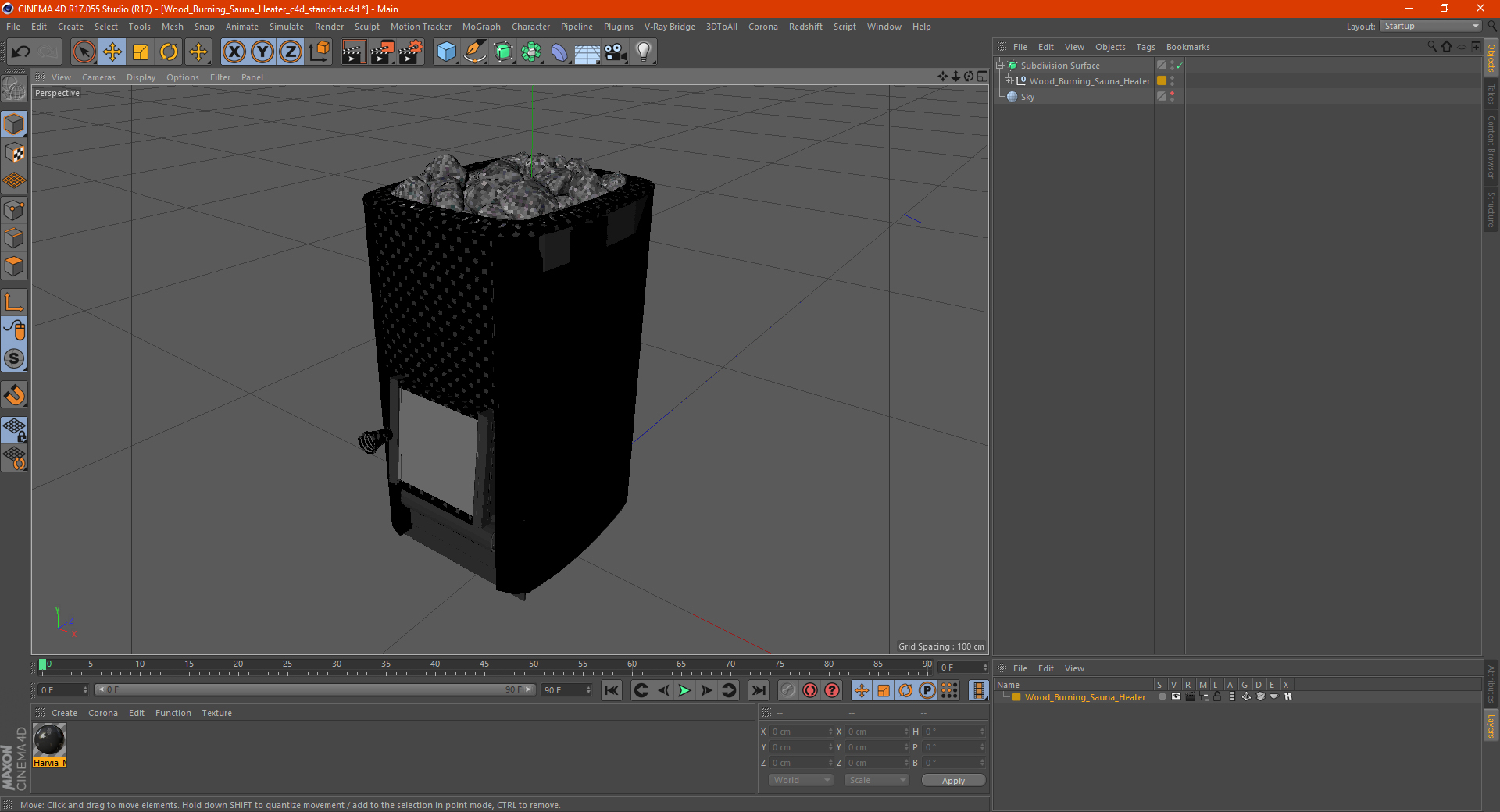
Task: Click Object Manager search magnifier icon
Action: tap(1432, 47)
